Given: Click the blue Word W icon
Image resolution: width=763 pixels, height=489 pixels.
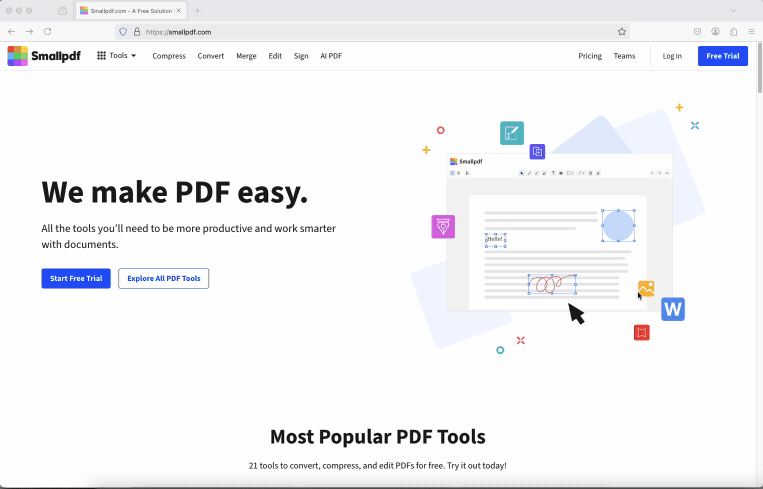Looking at the screenshot, I should pos(673,309).
